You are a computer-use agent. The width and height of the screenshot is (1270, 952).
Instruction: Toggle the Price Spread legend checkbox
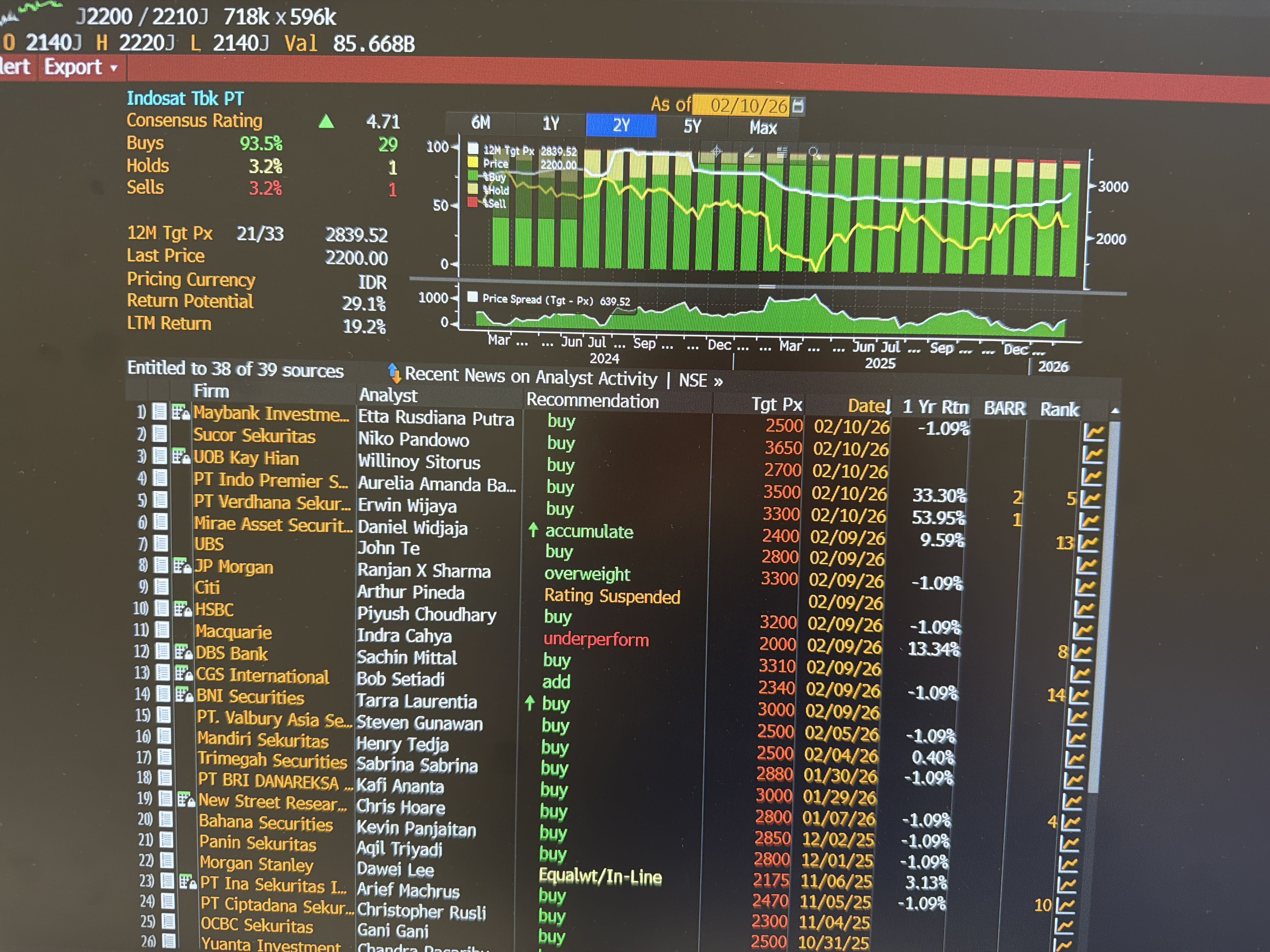click(472, 297)
